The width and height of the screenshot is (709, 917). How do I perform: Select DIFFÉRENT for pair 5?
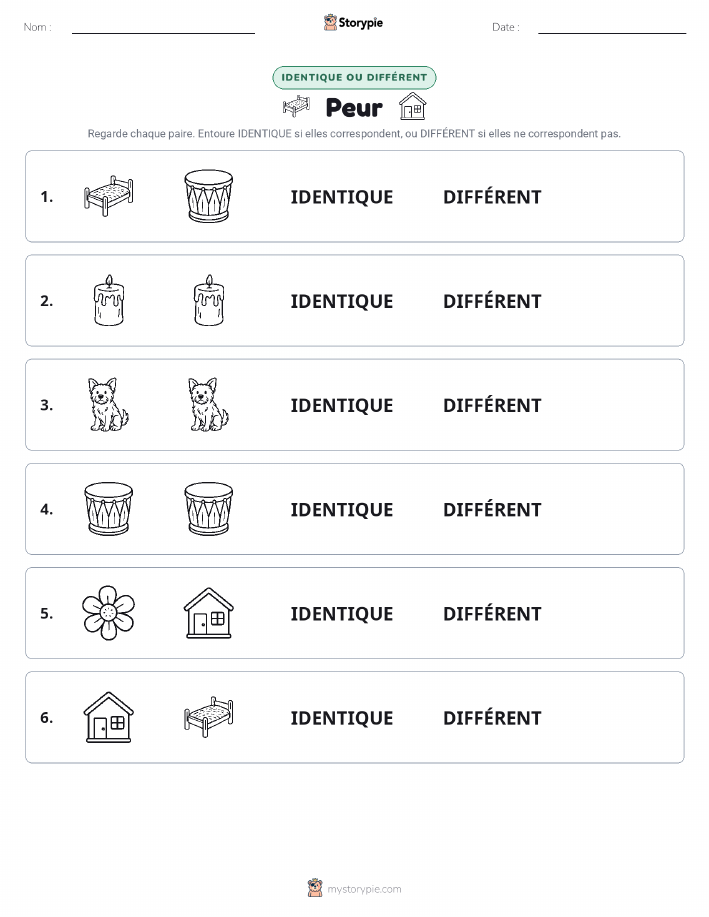coord(492,613)
